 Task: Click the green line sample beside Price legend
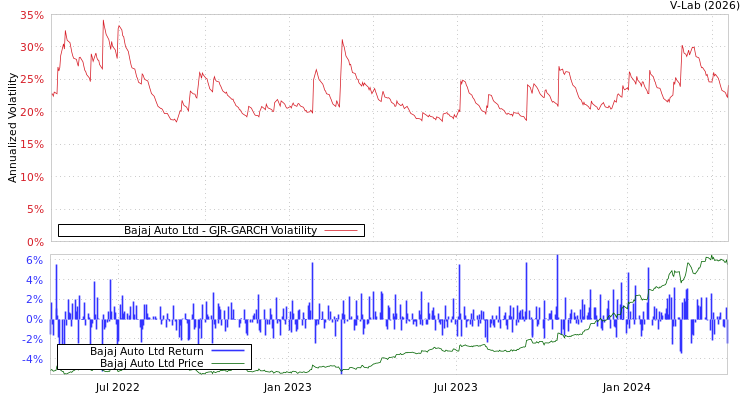[228, 363]
